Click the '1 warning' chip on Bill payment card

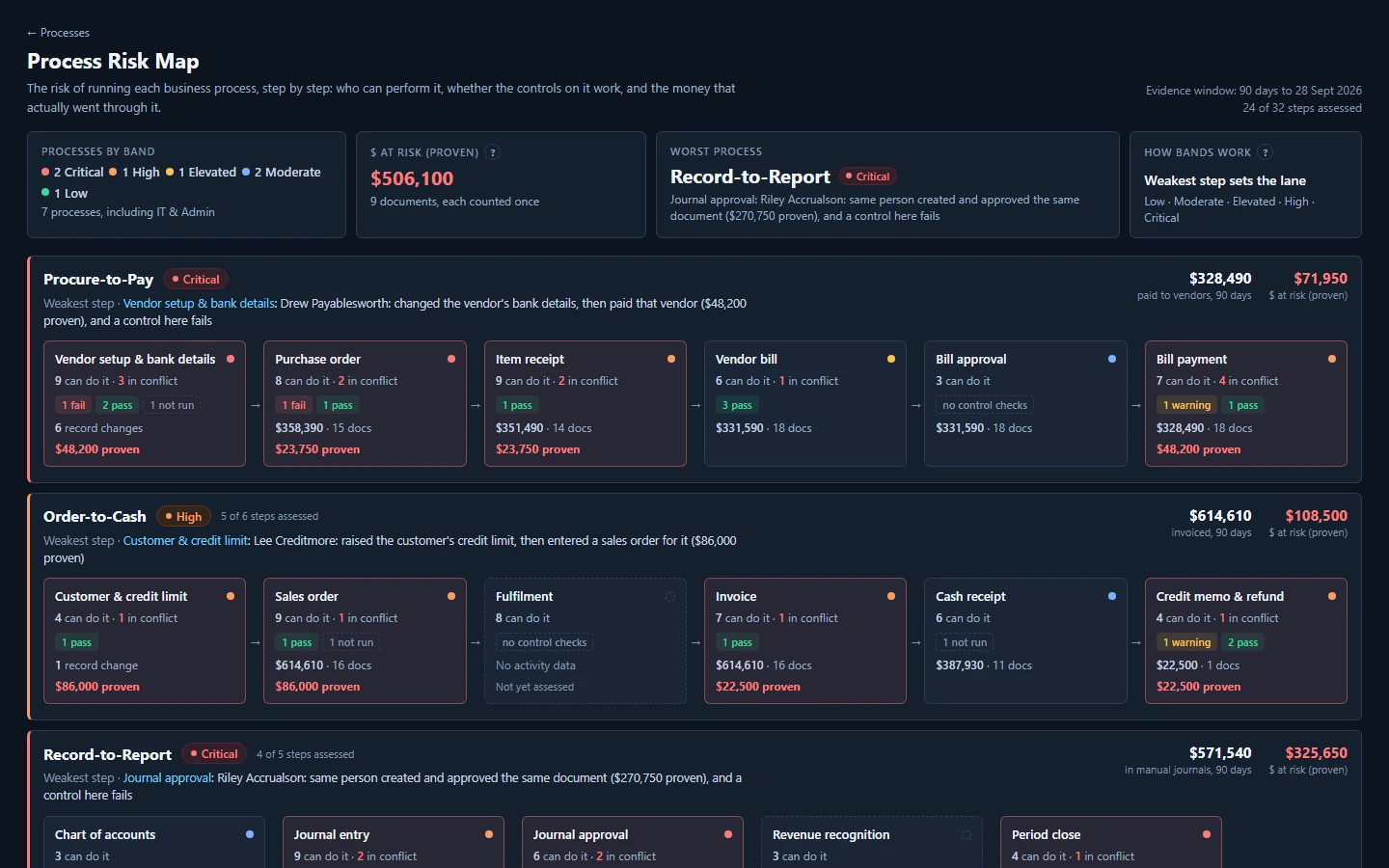coord(1186,405)
